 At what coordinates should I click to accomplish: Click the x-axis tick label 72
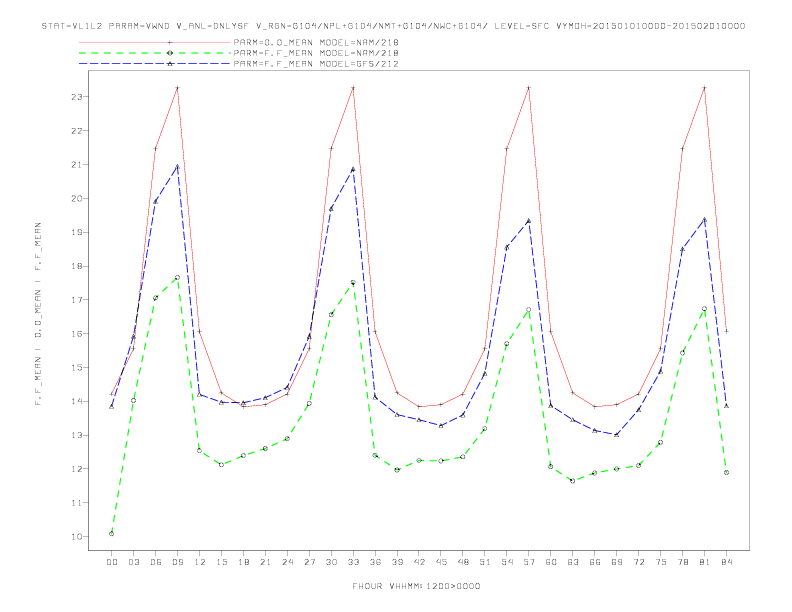pos(638,562)
